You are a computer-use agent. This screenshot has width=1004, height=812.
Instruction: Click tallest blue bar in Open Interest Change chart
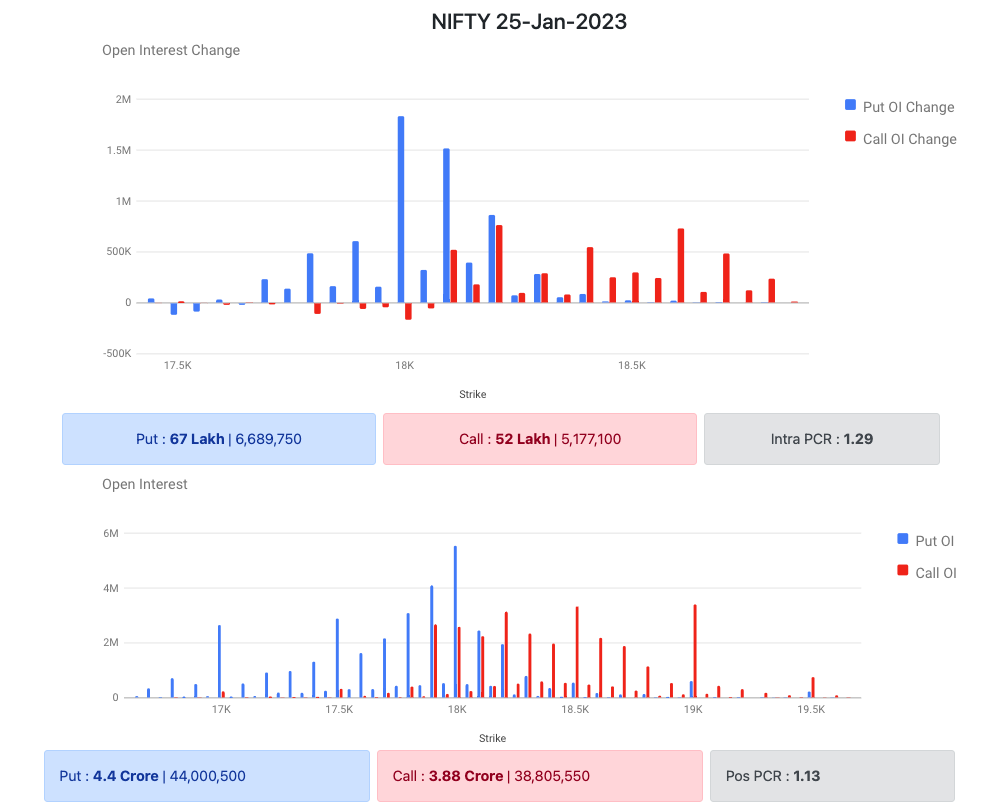click(401, 210)
